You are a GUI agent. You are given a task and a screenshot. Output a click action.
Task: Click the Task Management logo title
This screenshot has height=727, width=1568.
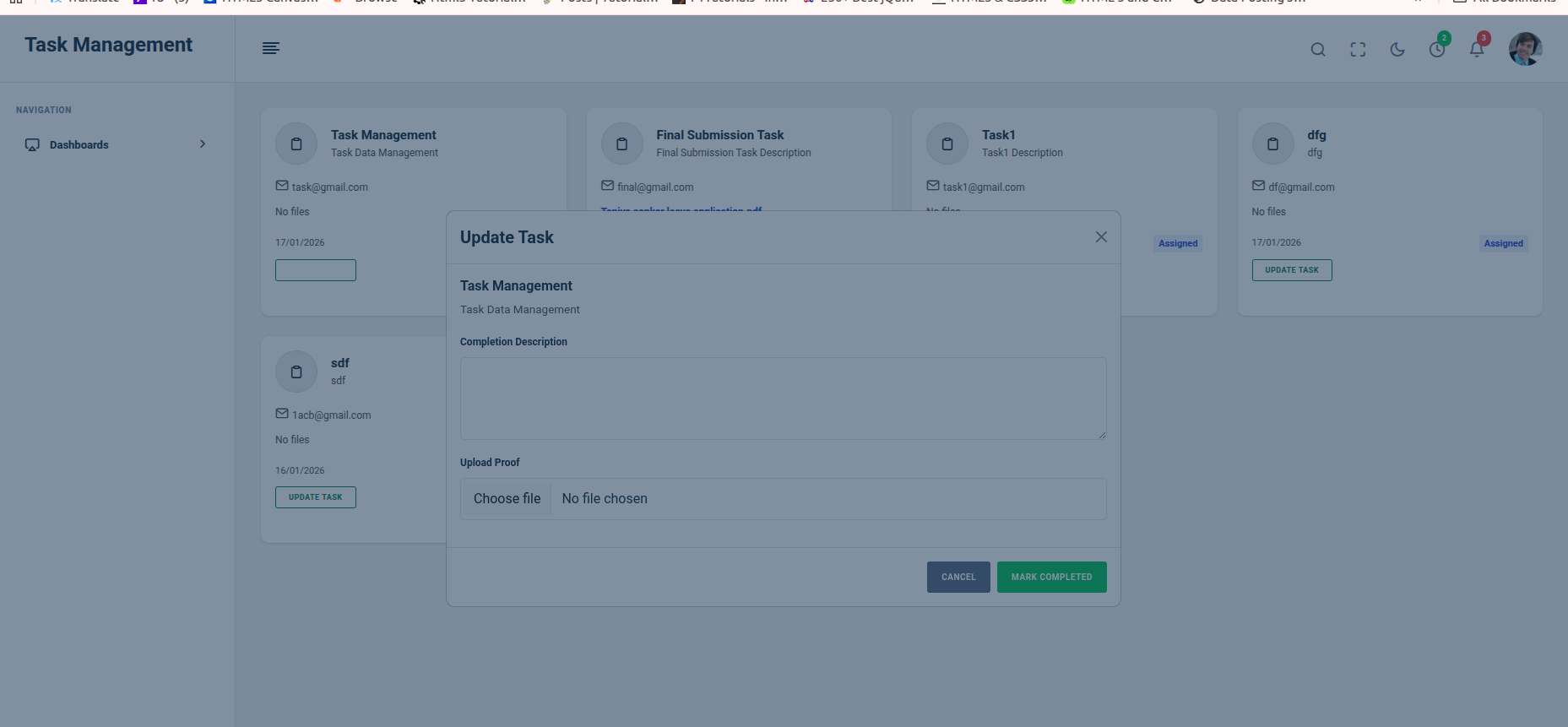pos(108,45)
